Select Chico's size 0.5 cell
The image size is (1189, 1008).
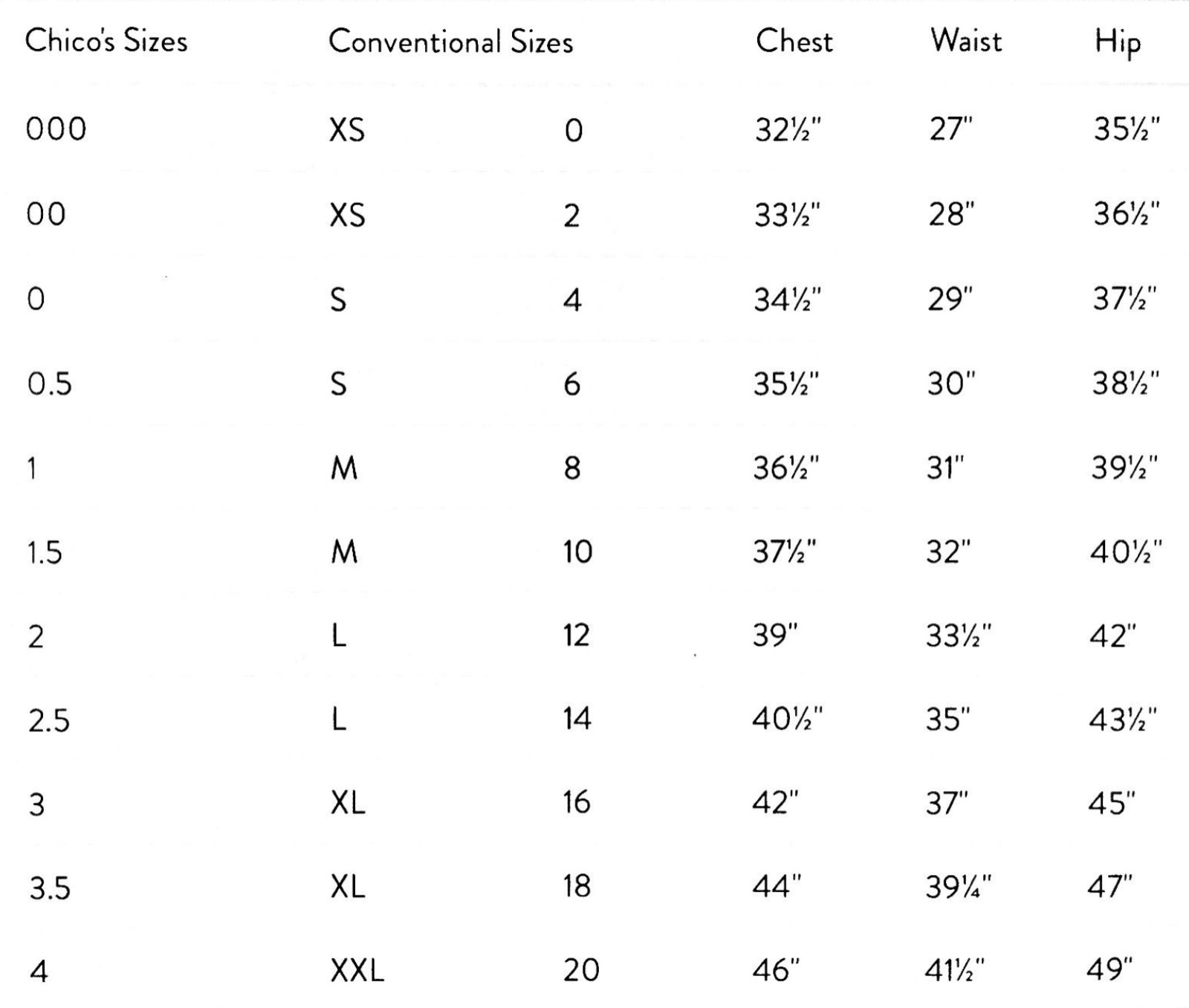pyautogui.click(x=50, y=384)
